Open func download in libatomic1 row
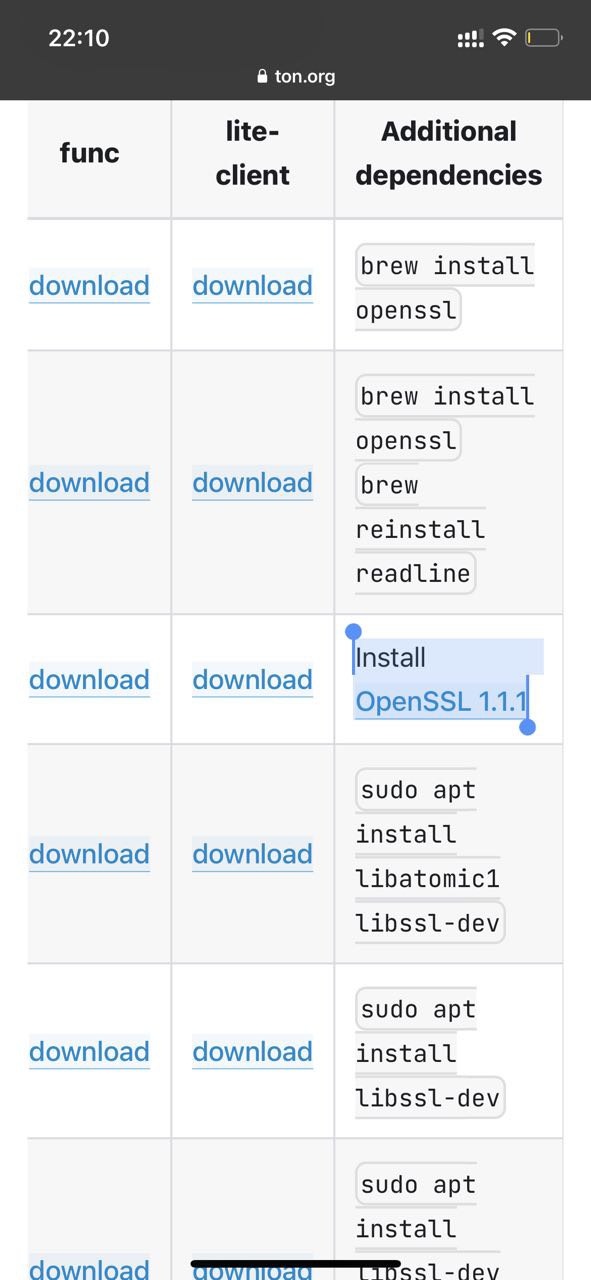Image resolution: width=591 pixels, height=1280 pixels. point(89,854)
